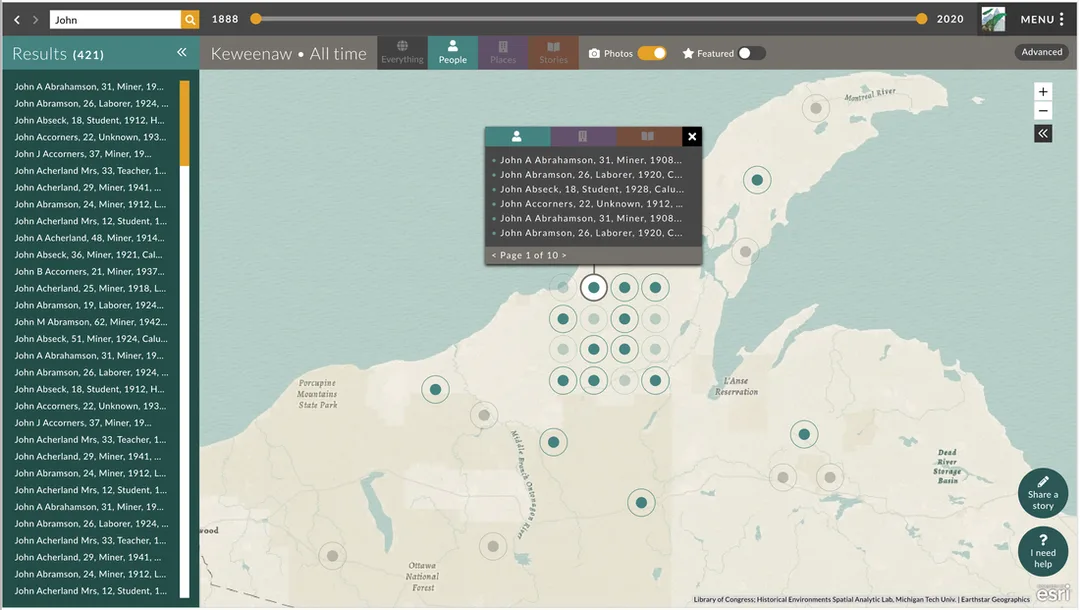The width and height of the screenshot is (1080, 610).
Task: Select result John Abseck, 36, Miner, 1921
Action: tap(88, 255)
